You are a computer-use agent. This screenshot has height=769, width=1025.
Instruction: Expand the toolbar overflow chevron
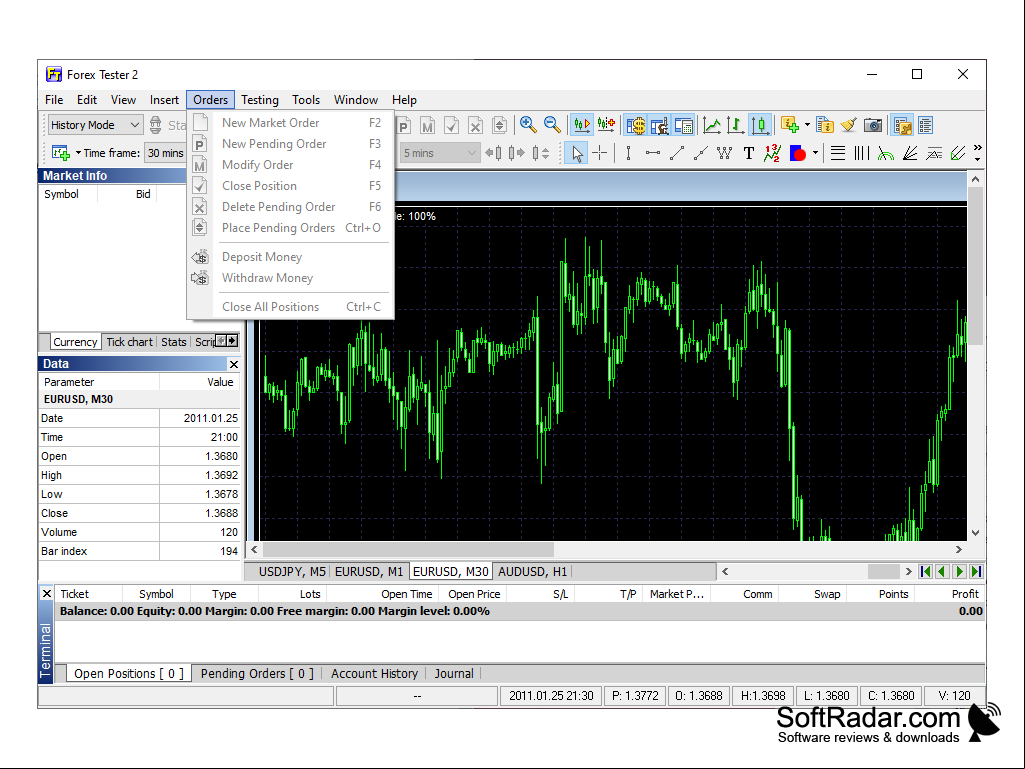(977, 153)
